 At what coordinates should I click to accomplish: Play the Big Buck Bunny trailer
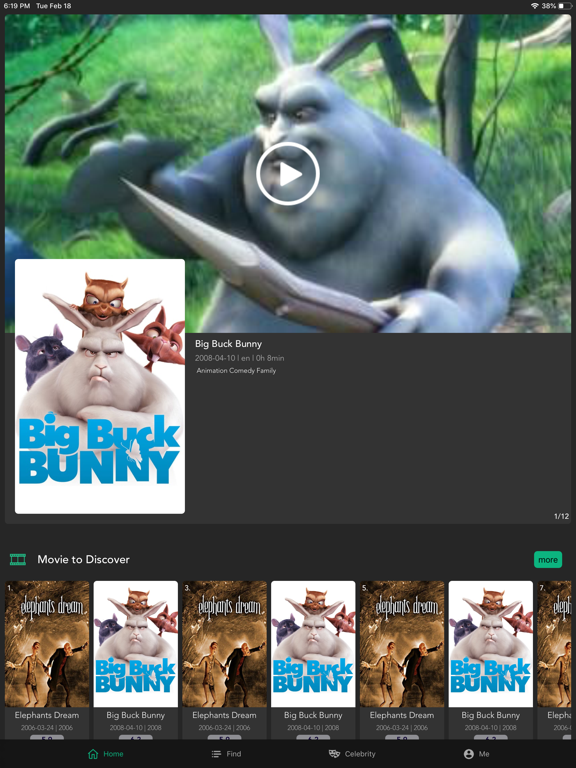288,174
